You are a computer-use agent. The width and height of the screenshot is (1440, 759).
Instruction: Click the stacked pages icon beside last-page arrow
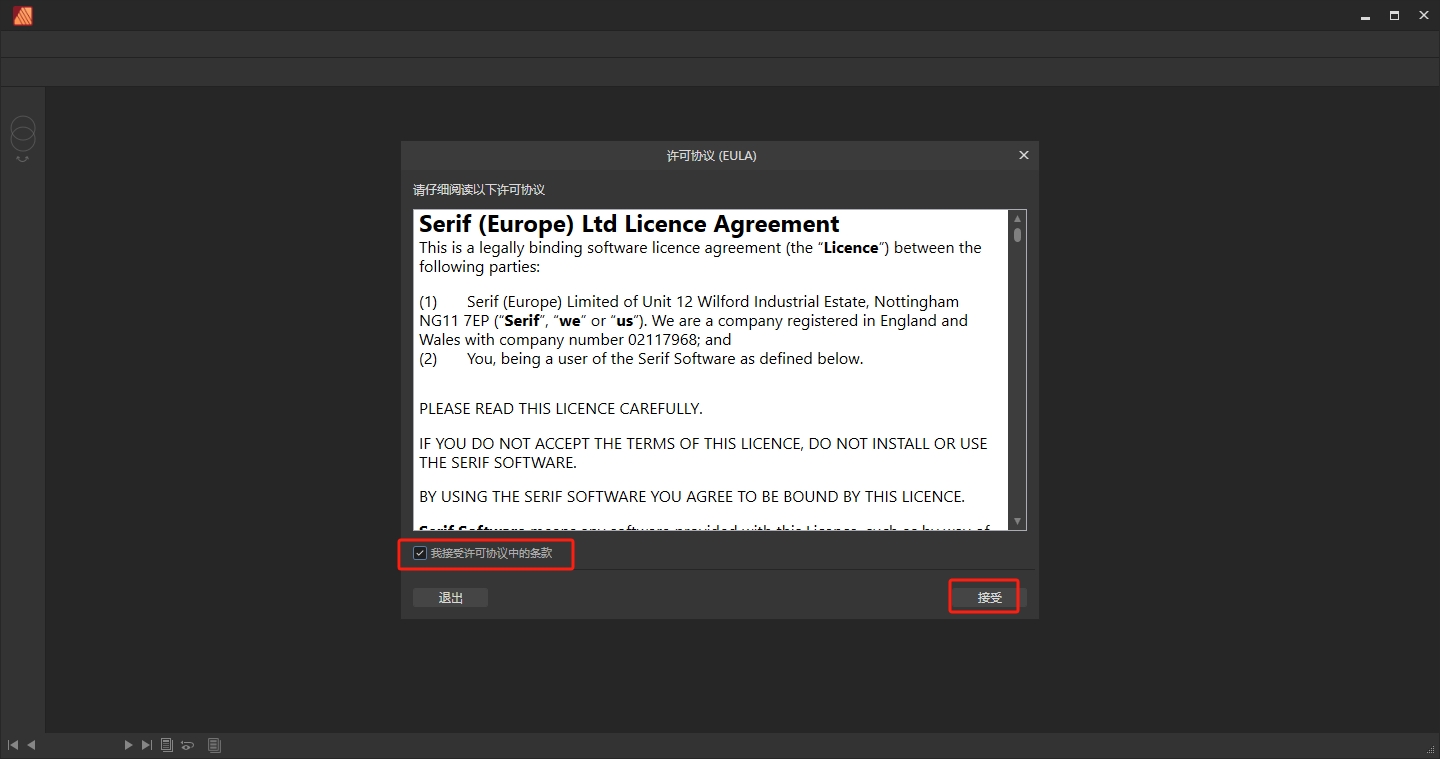pos(167,745)
